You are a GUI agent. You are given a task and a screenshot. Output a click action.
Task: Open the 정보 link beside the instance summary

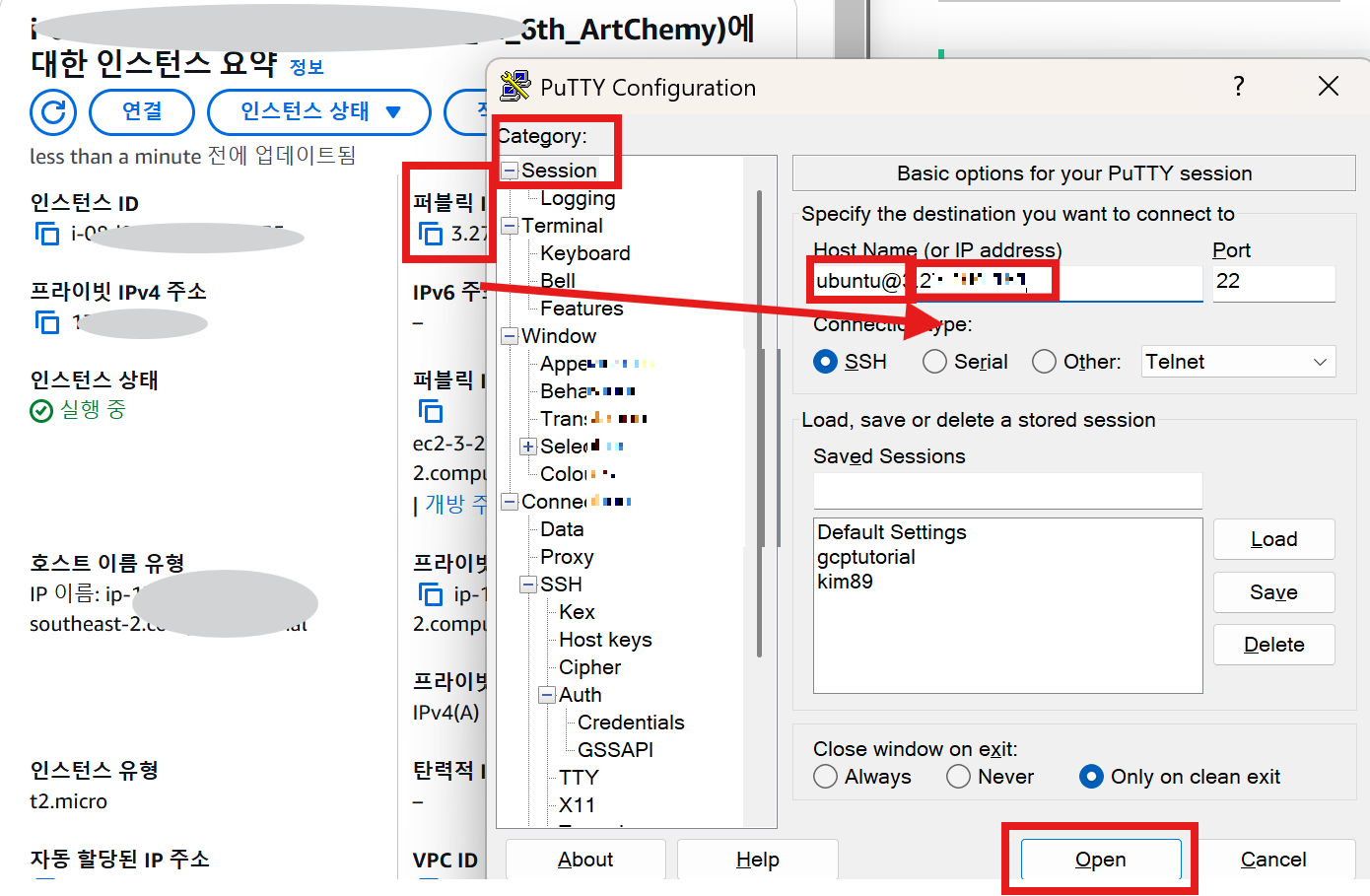pyautogui.click(x=307, y=67)
